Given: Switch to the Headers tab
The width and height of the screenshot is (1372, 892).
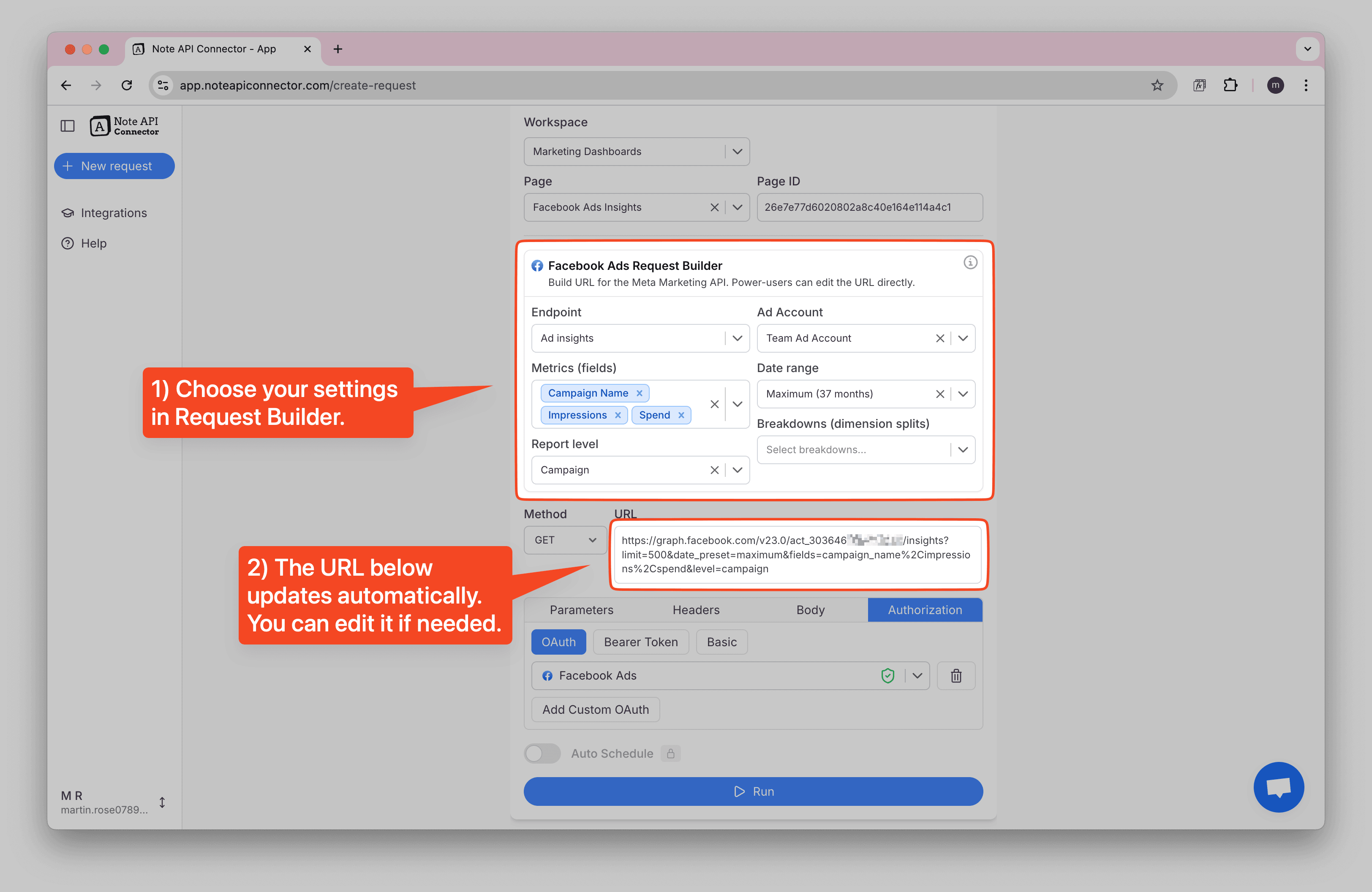Looking at the screenshot, I should click(x=695, y=609).
